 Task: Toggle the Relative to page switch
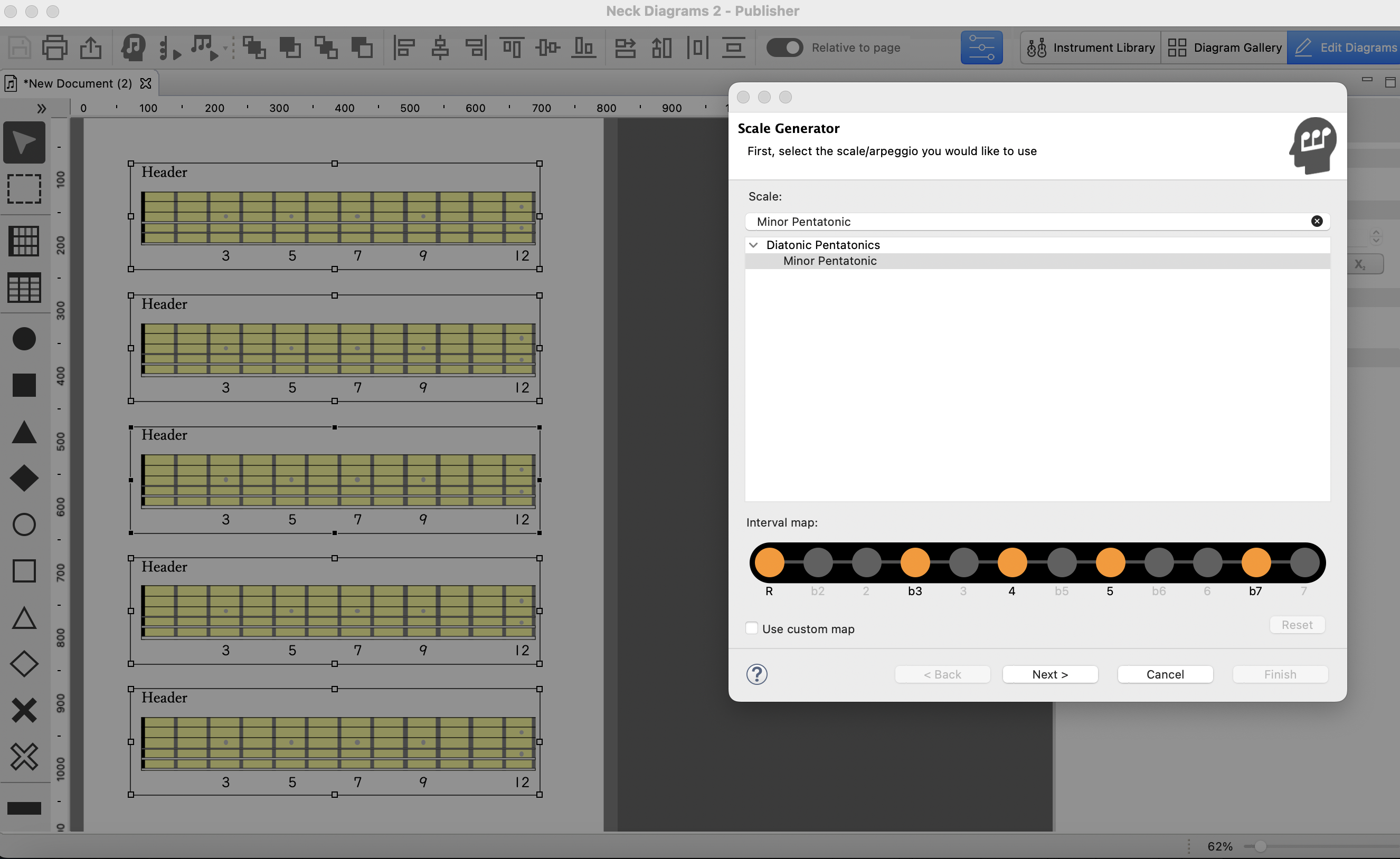[784, 47]
